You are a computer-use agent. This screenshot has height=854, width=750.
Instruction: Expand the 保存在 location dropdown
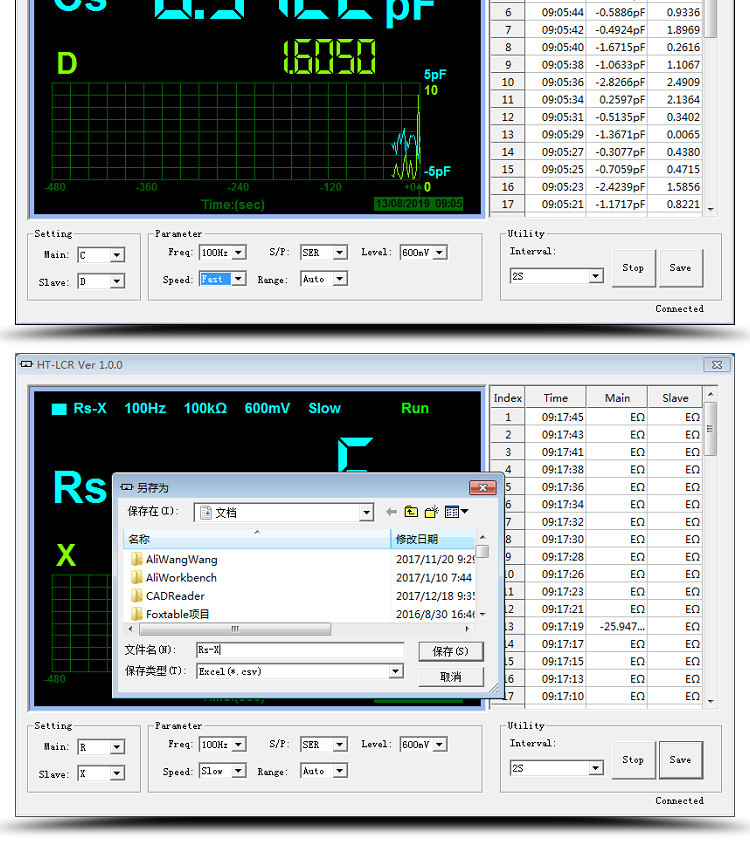[367, 513]
